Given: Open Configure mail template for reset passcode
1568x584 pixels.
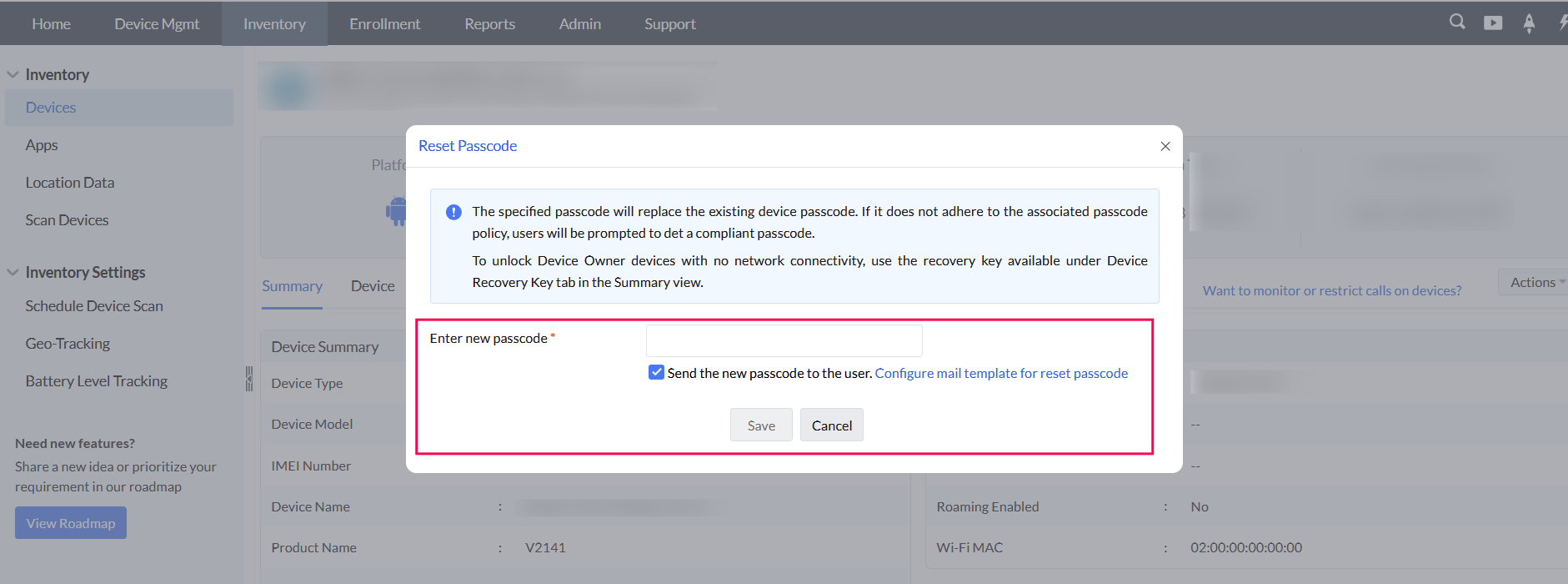Looking at the screenshot, I should click(x=1000, y=373).
